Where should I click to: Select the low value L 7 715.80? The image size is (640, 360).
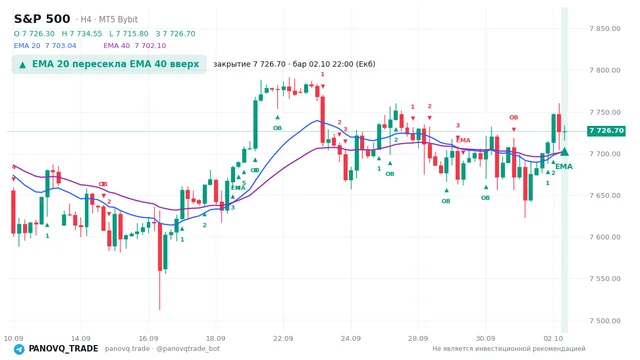(x=129, y=33)
